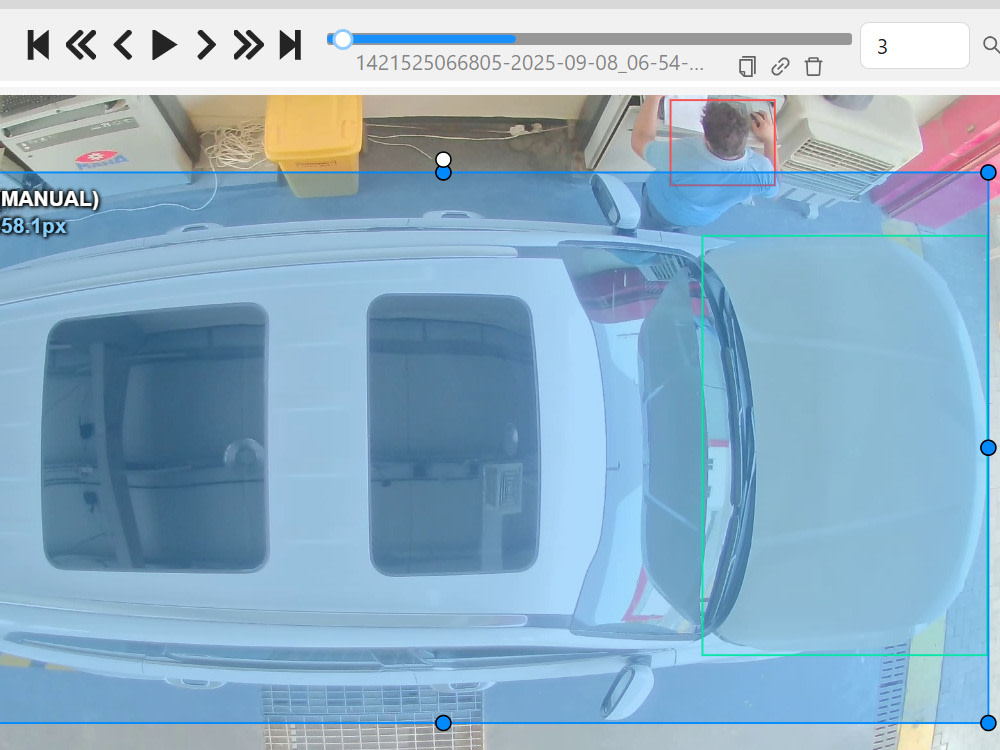The width and height of the screenshot is (1000, 750).
Task: Jump back multiple frames with double-left arrows
Action: coord(81,45)
